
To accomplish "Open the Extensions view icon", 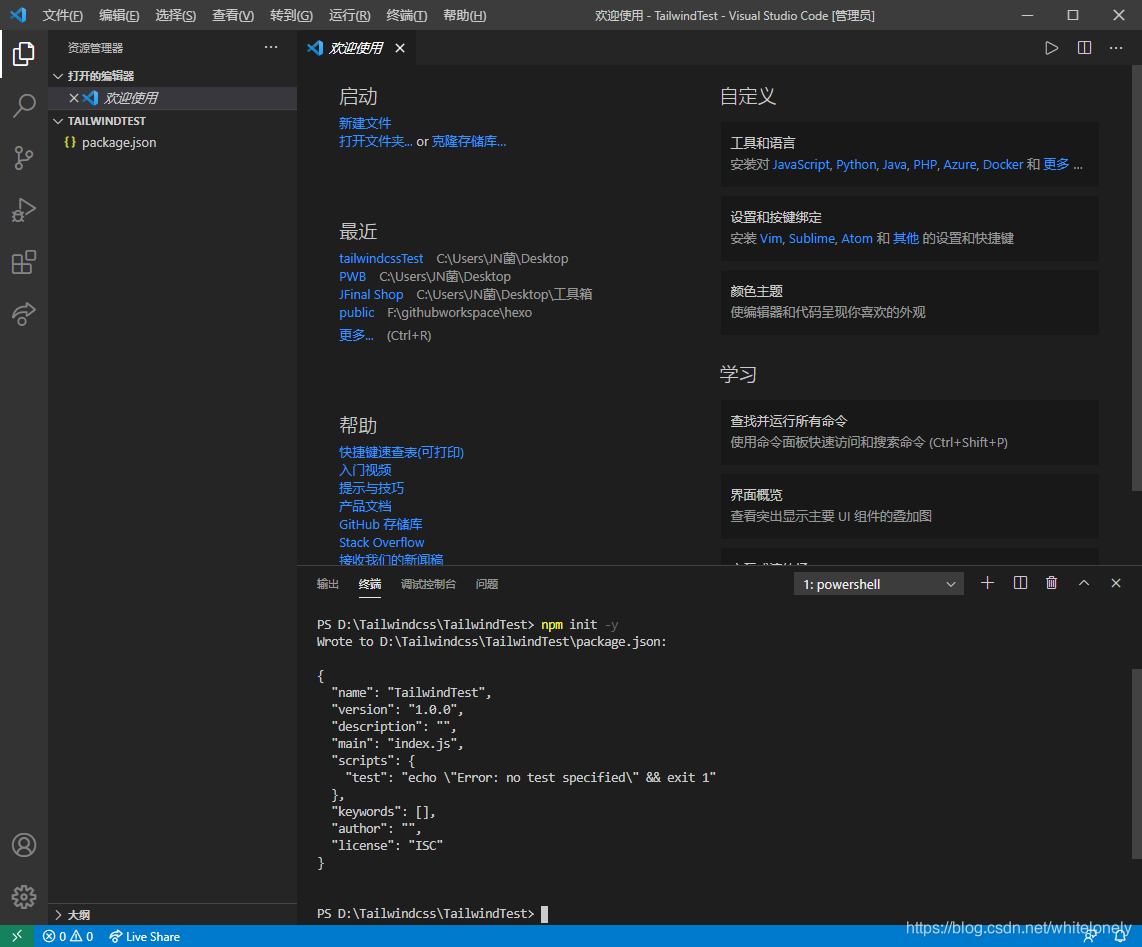I will point(23,262).
